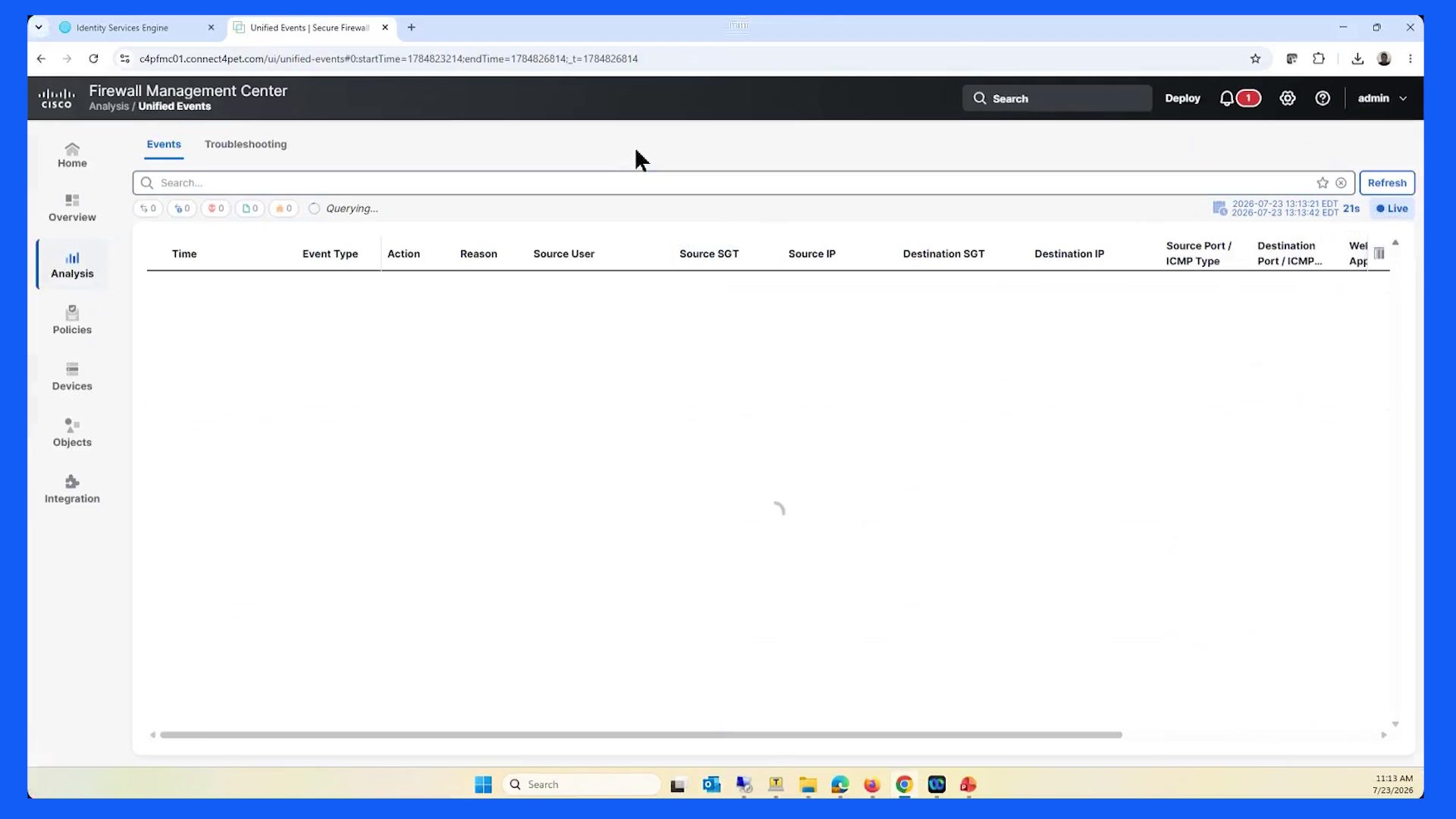Screen dimensions: 1456x819
Task: Focus the global Search box in header
Action: 1057,99
